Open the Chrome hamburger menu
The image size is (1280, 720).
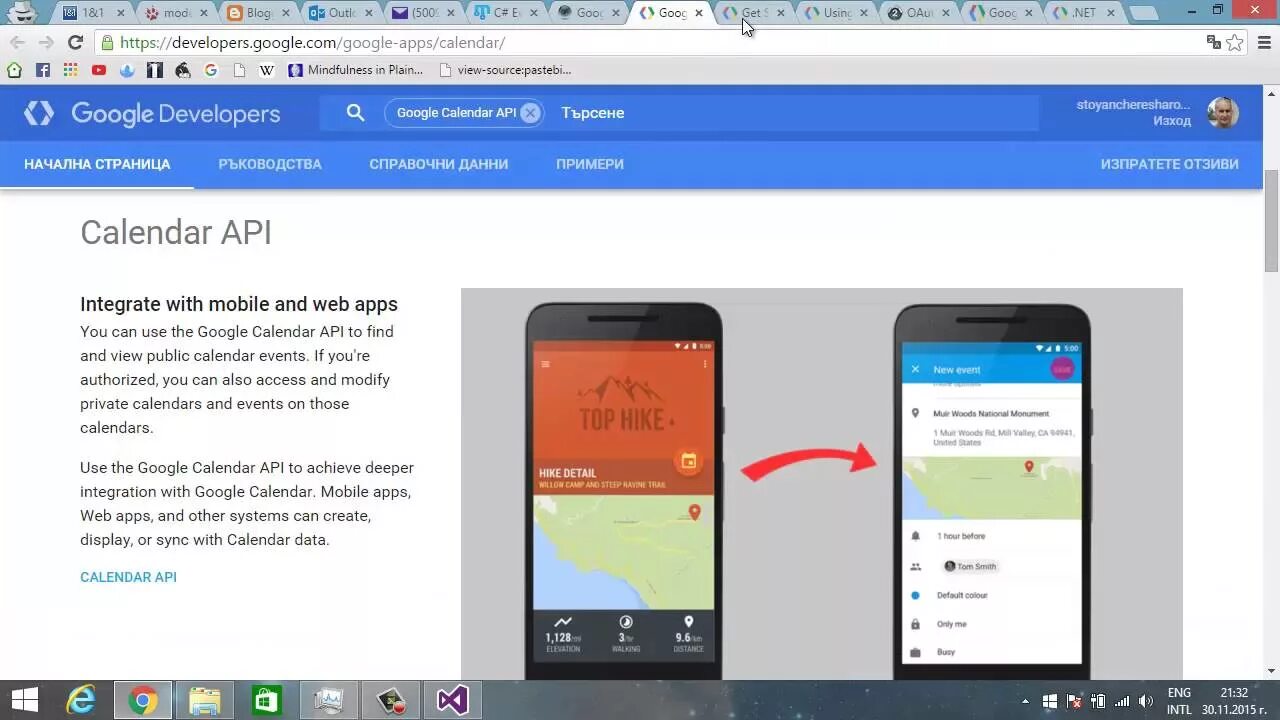click(x=1262, y=43)
